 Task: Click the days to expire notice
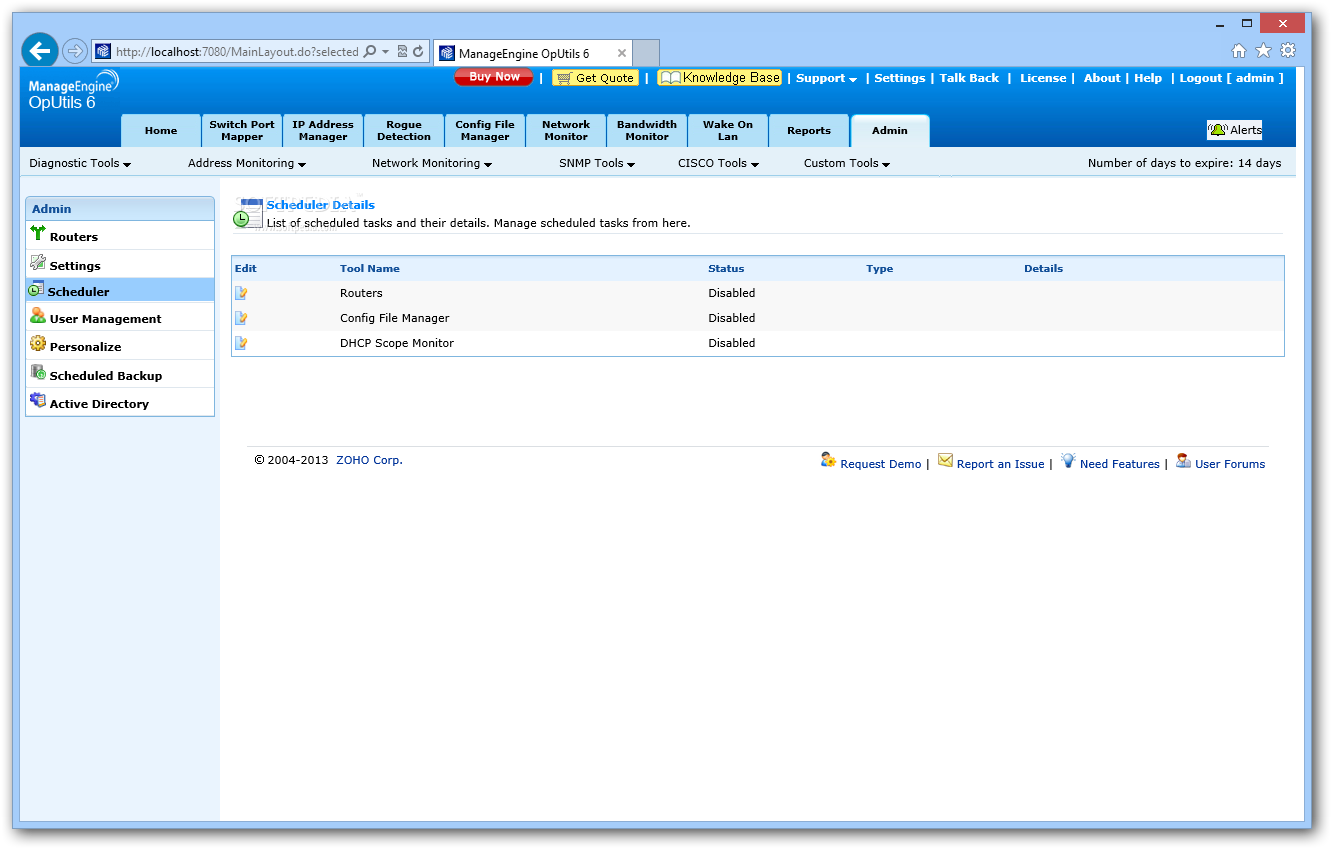pos(1184,163)
